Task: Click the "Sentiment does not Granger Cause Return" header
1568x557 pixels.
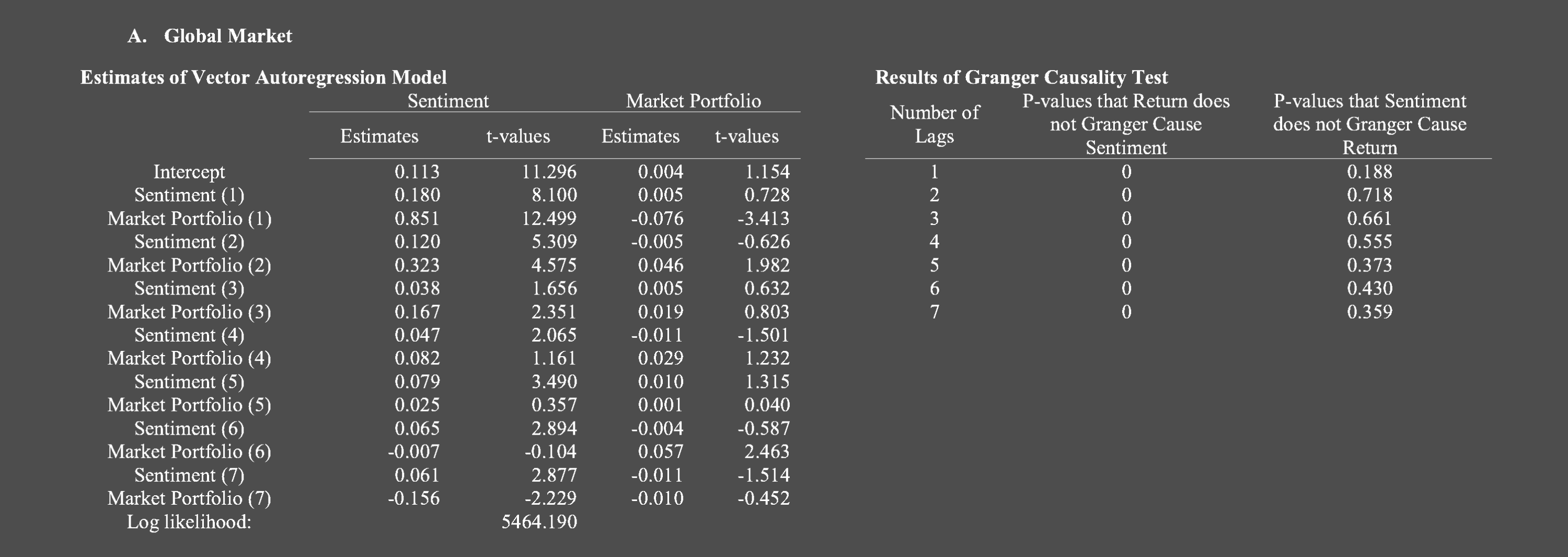Action: click(1369, 124)
